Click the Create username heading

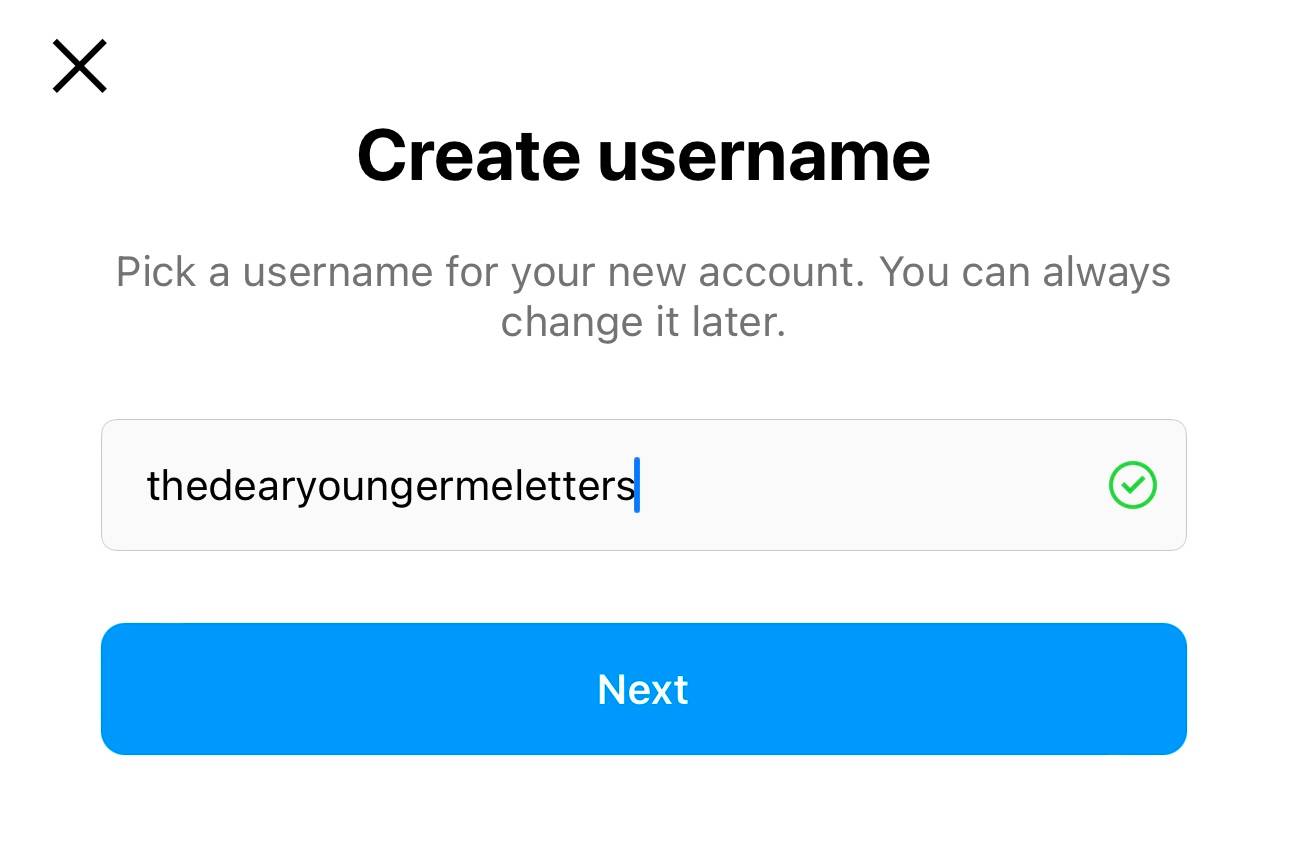point(643,155)
